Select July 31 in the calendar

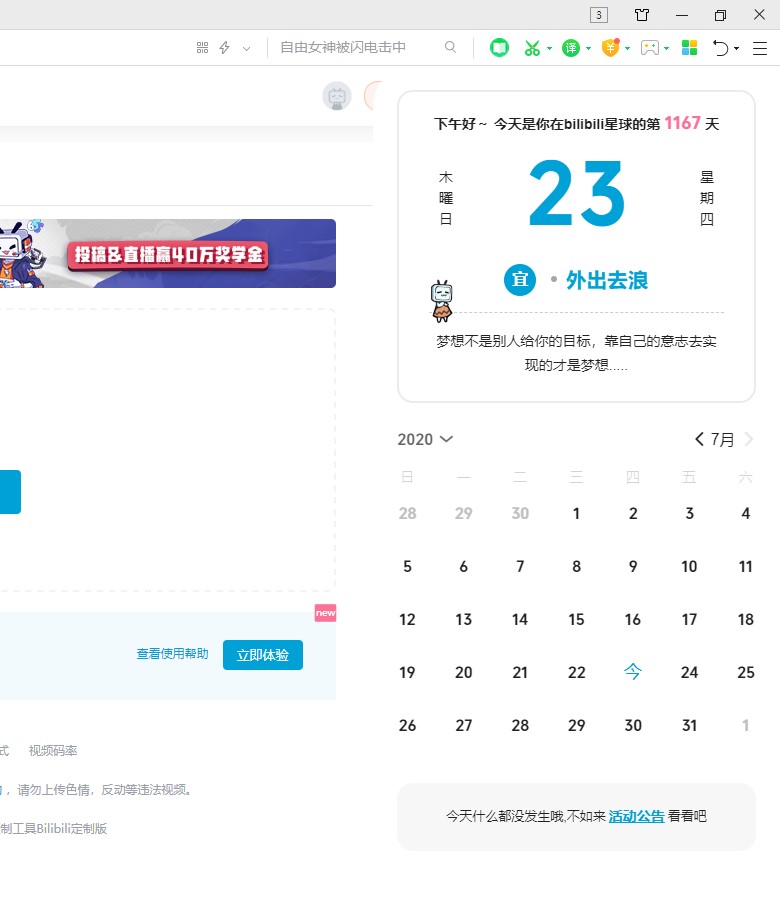[x=689, y=726]
